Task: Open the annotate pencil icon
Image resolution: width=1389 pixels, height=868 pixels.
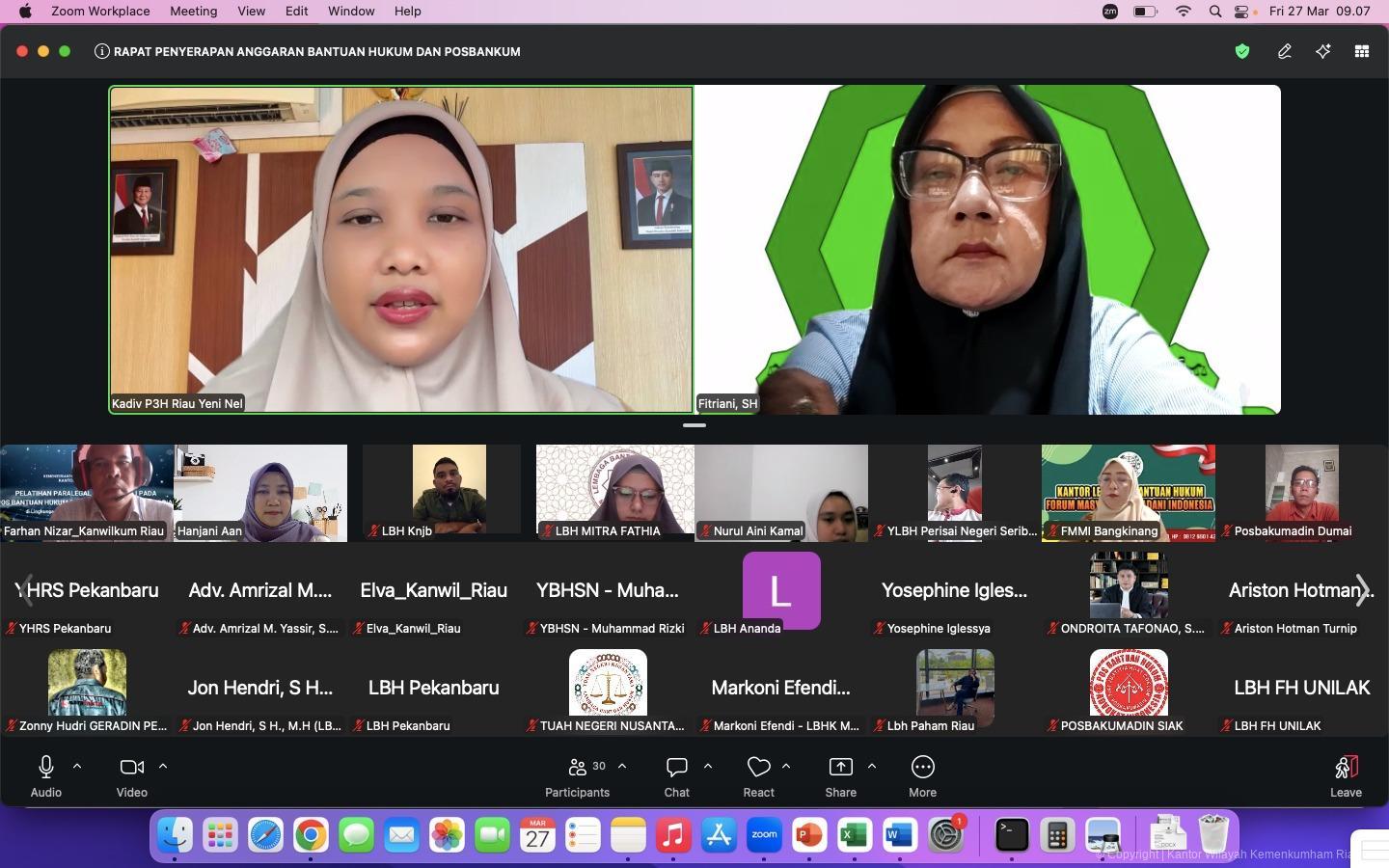Action: point(1284,52)
